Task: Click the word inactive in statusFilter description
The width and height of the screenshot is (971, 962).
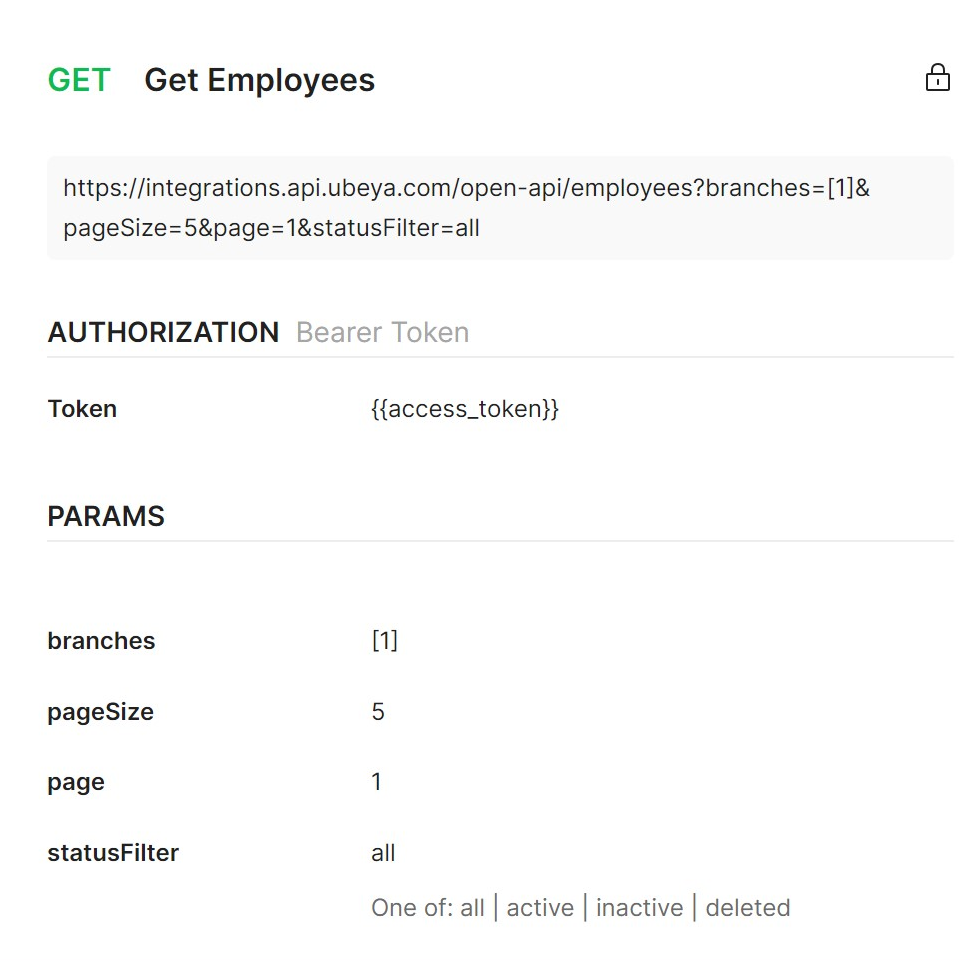Action: pyautogui.click(x=639, y=908)
